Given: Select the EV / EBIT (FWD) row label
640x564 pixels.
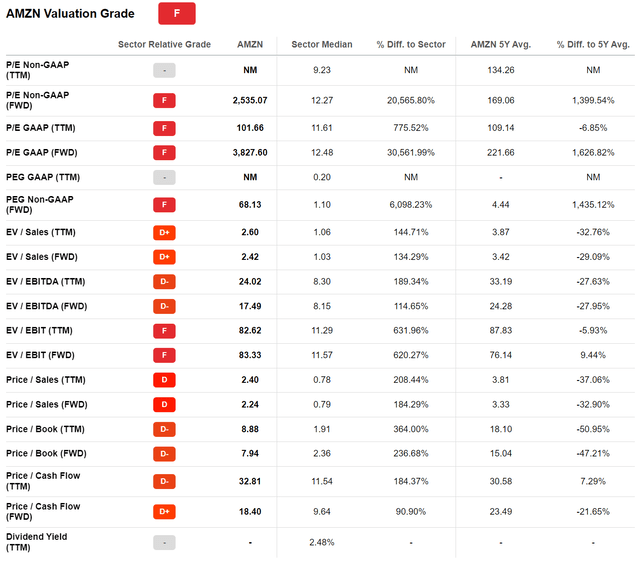Looking at the screenshot, I should click(x=40, y=355).
